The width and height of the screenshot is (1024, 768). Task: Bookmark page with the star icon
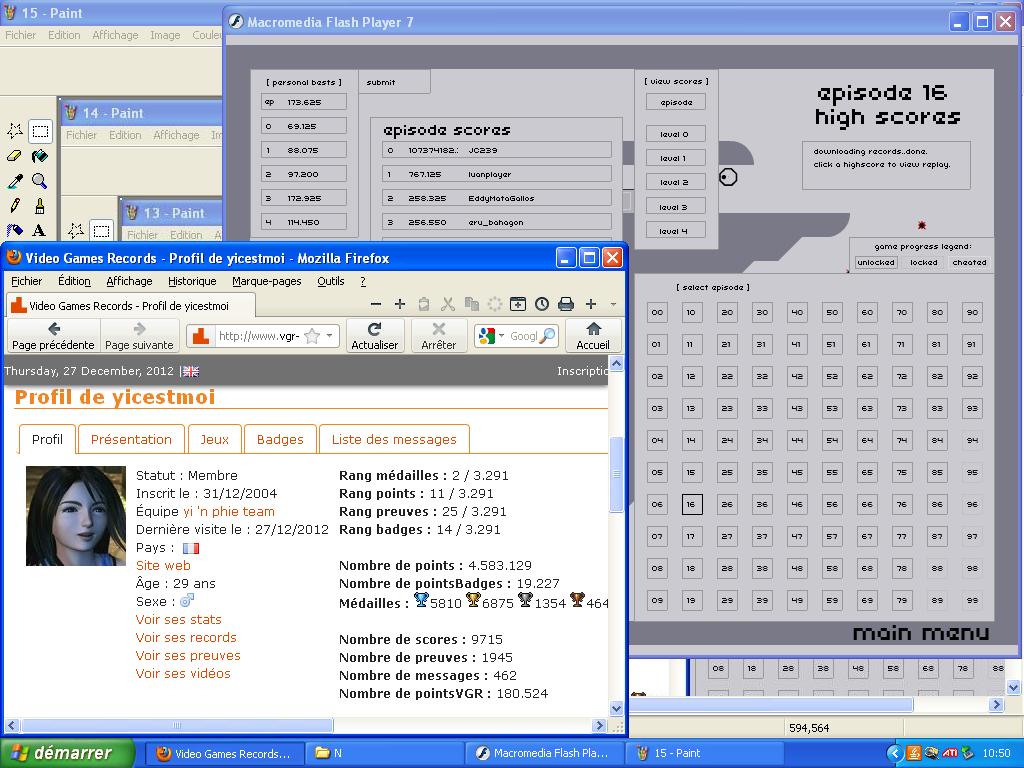(311, 336)
